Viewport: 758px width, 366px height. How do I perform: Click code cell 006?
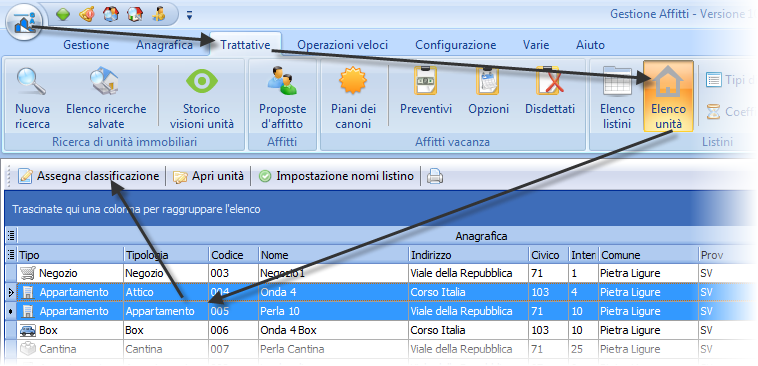[x=233, y=330]
